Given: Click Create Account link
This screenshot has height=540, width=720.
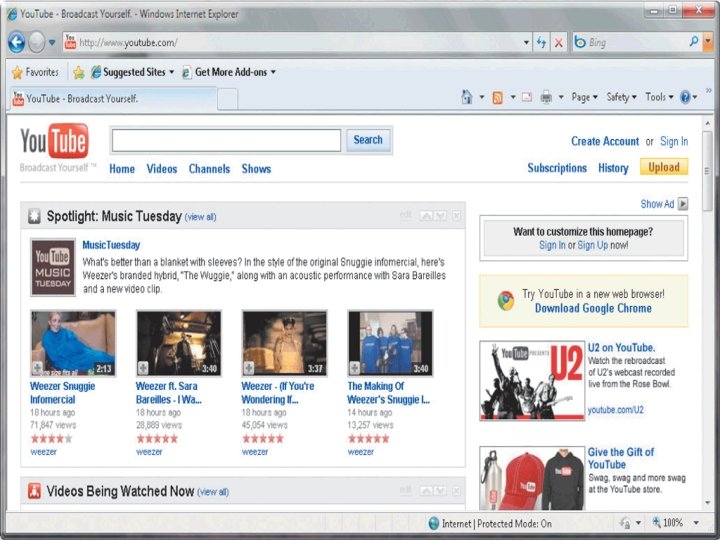Looking at the screenshot, I should click(x=605, y=141).
